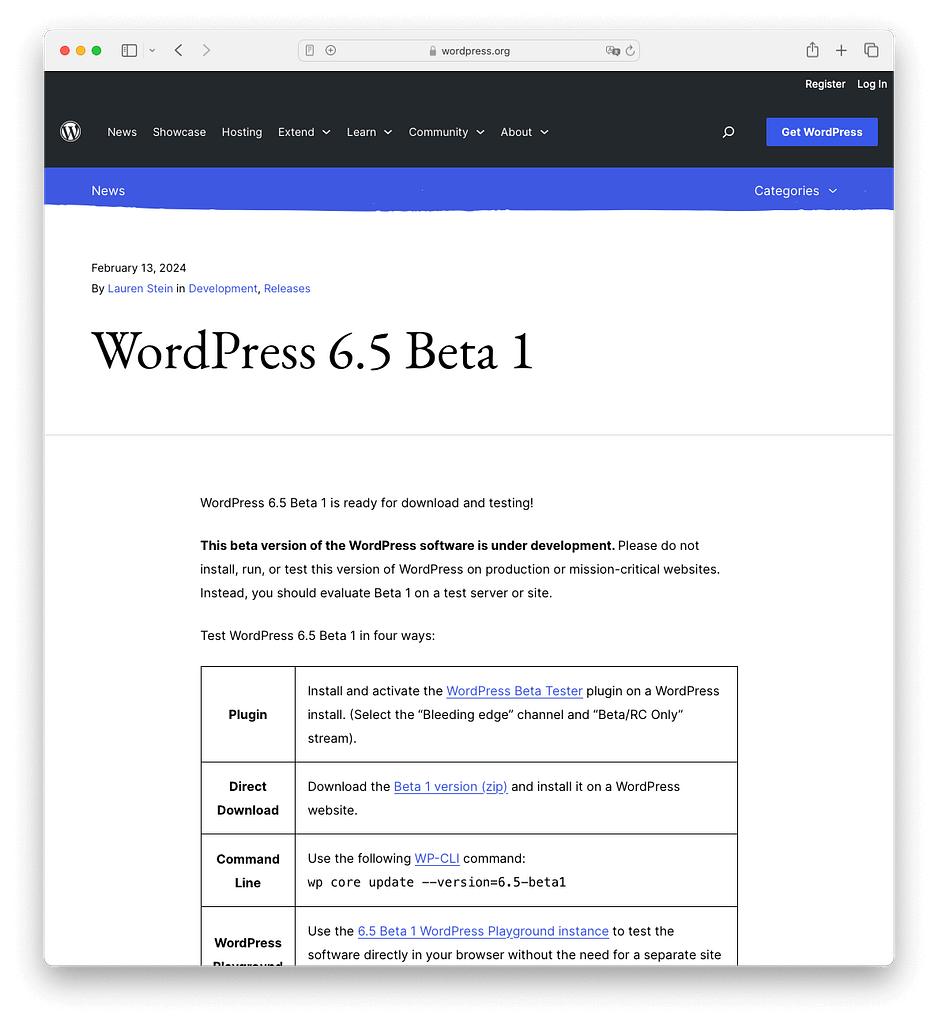Toggle the Safari sidebar icon
938x1024 pixels.
(129, 50)
